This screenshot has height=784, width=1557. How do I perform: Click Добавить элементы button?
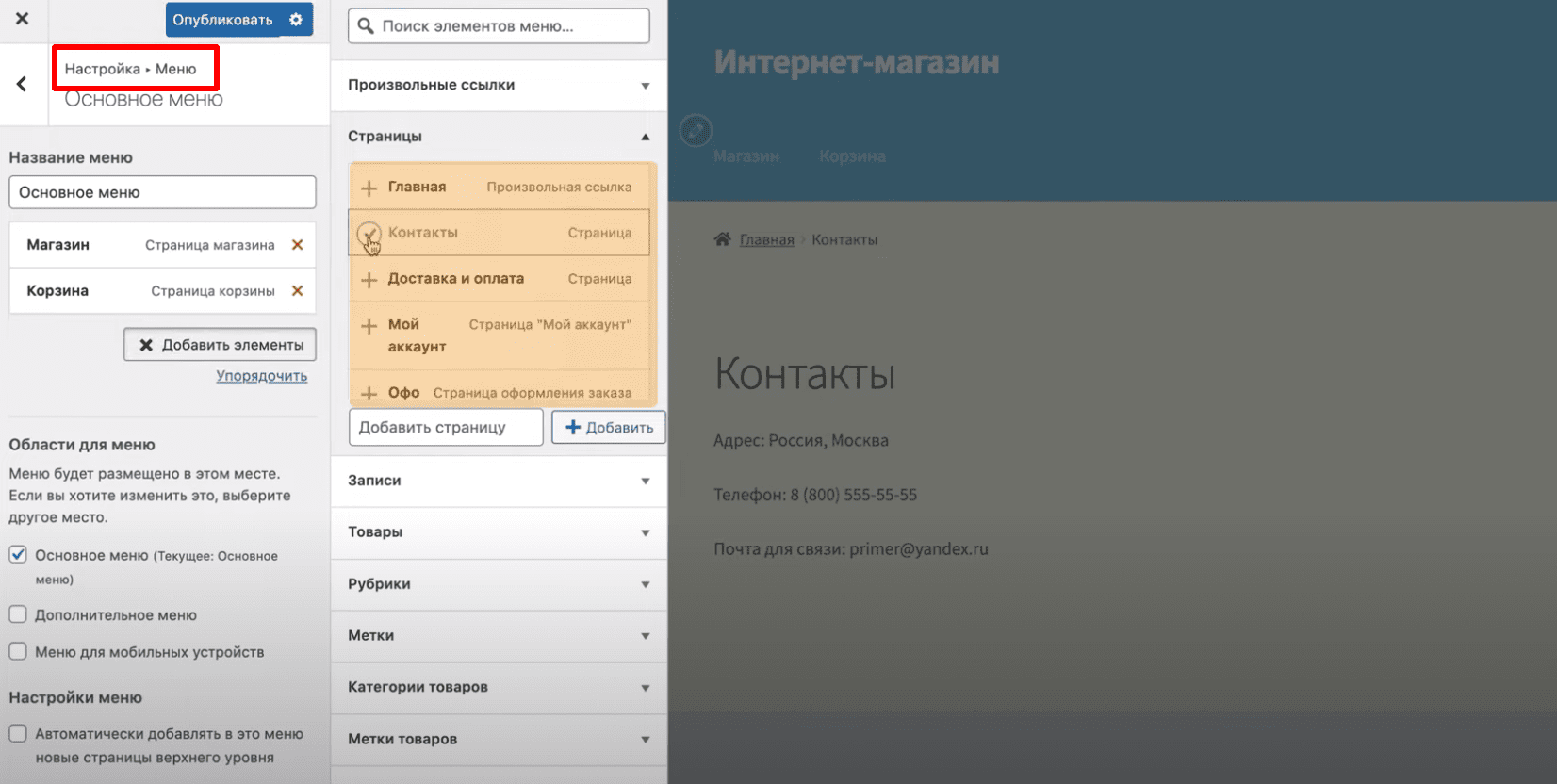coord(220,345)
